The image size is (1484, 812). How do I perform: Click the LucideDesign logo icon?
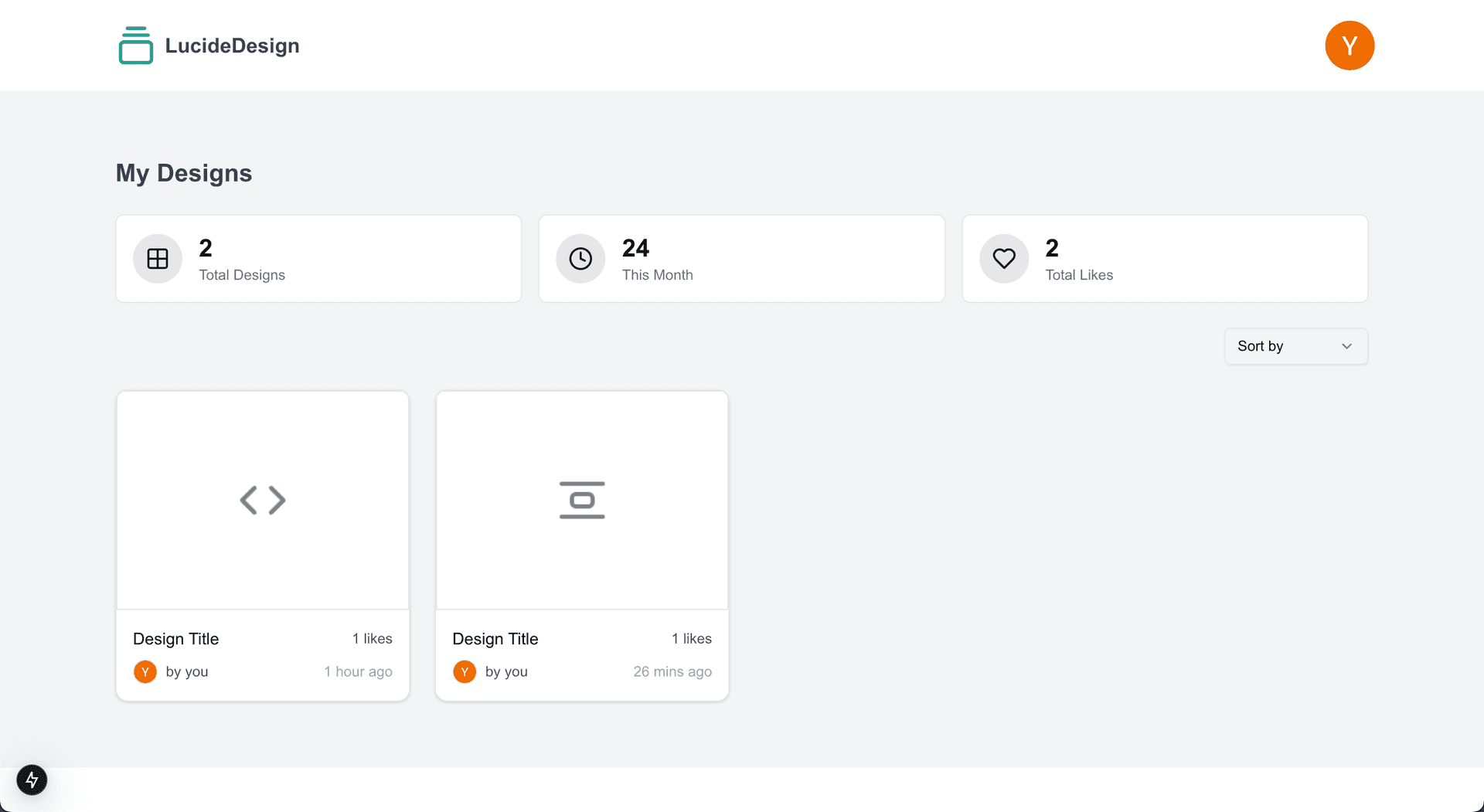pos(136,46)
